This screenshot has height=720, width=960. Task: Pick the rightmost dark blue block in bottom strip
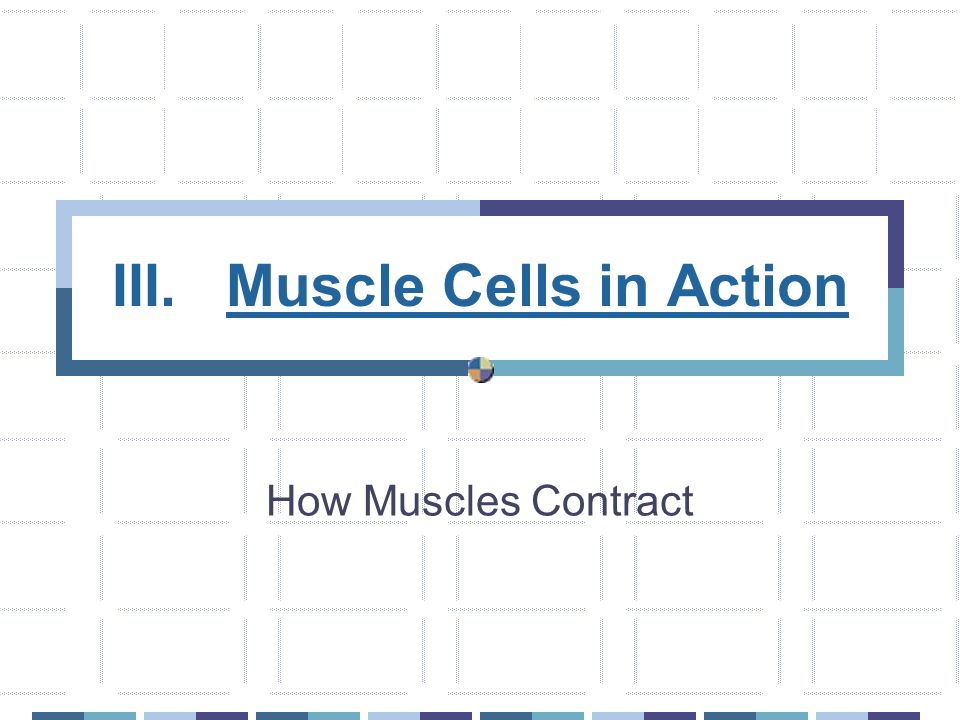click(x=730, y=716)
